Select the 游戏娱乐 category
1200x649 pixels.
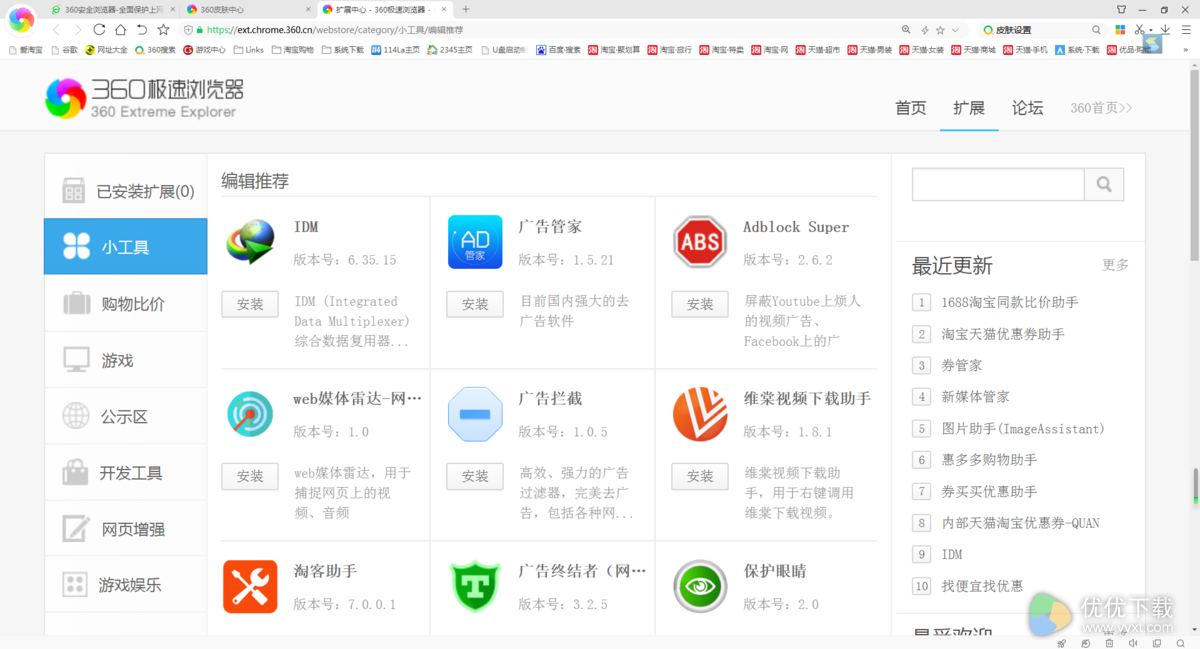[126, 585]
